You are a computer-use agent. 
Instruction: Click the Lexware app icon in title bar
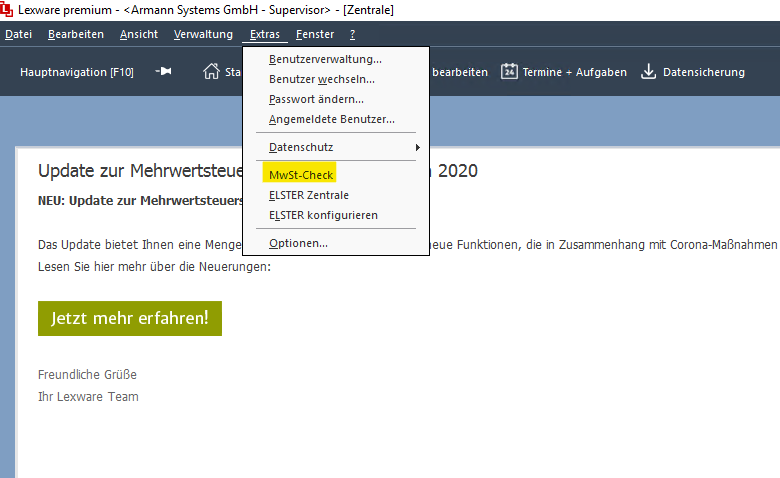click(x=6, y=9)
